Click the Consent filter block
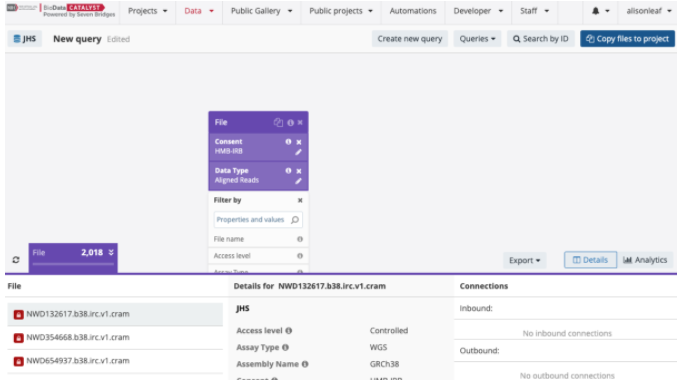The image size is (681, 385). (258, 147)
